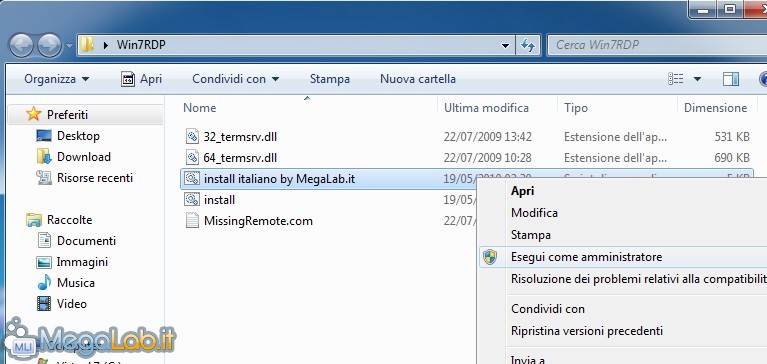This screenshot has width=767, height=364.
Task: Select Preferiti in the navigation pane
Action: coord(68,114)
